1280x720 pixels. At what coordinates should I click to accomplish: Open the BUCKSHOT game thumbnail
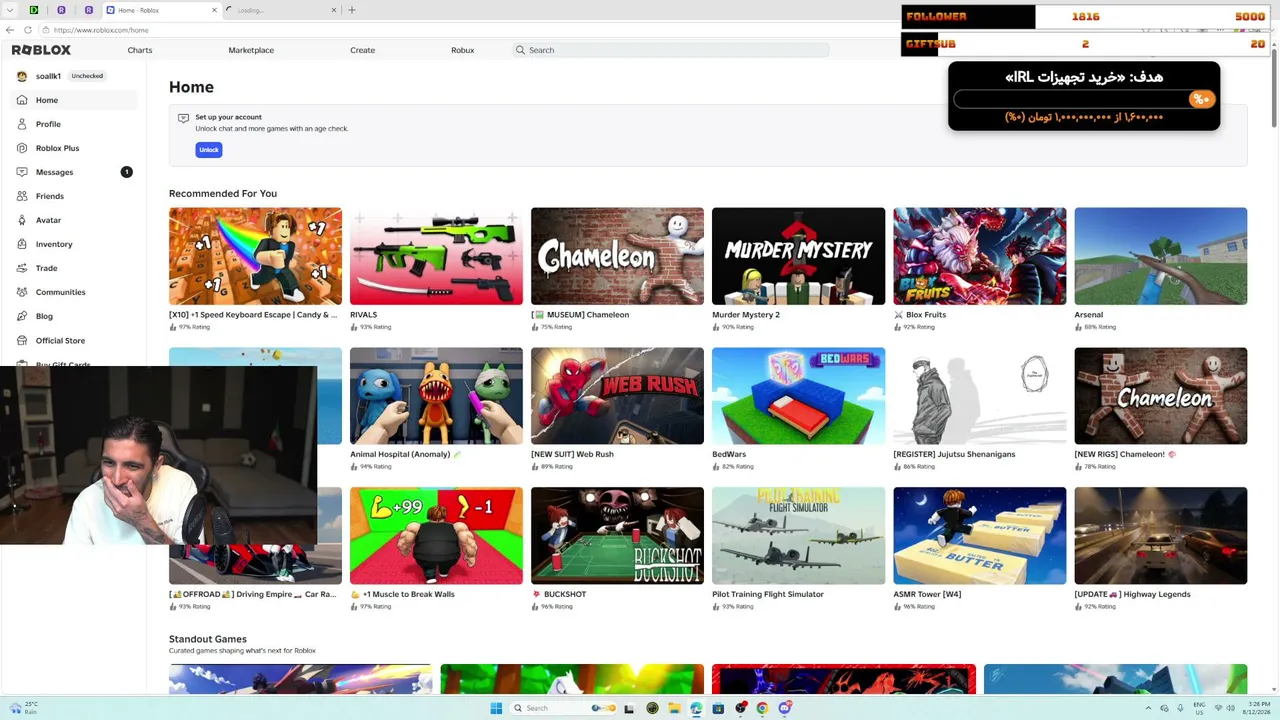click(x=617, y=536)
